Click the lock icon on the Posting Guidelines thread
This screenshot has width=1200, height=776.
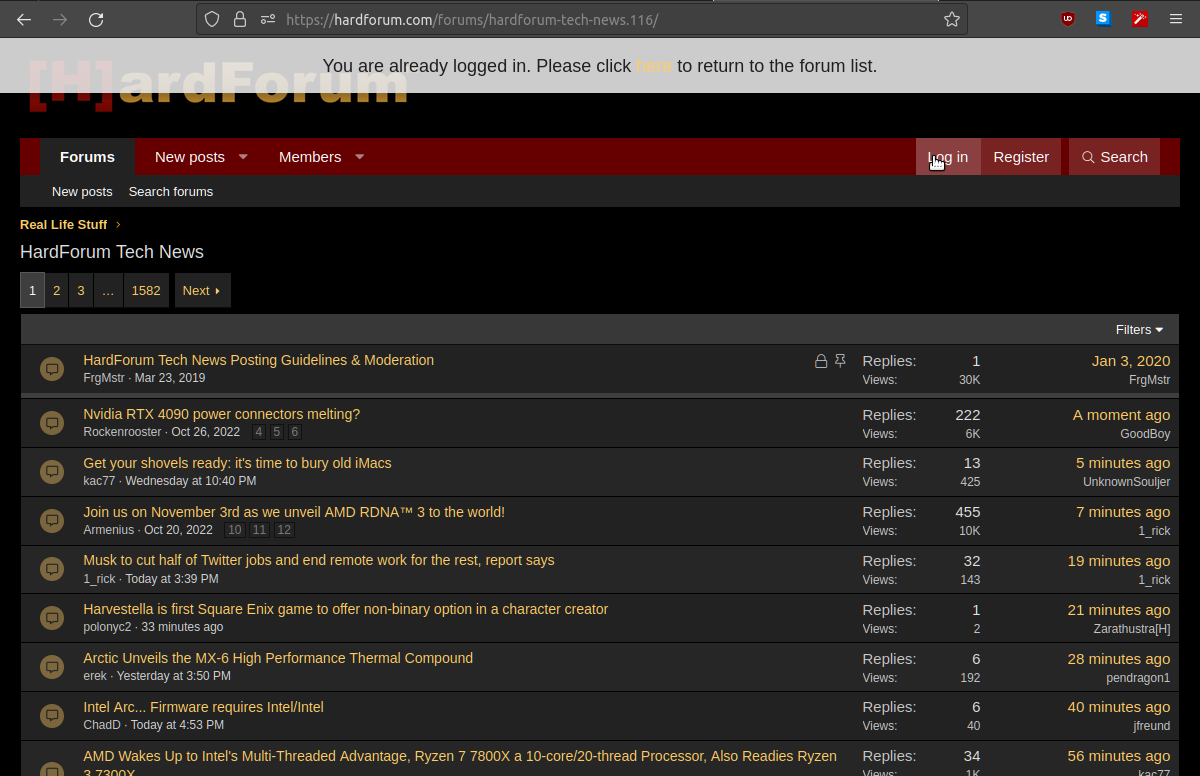pos(821,361)
